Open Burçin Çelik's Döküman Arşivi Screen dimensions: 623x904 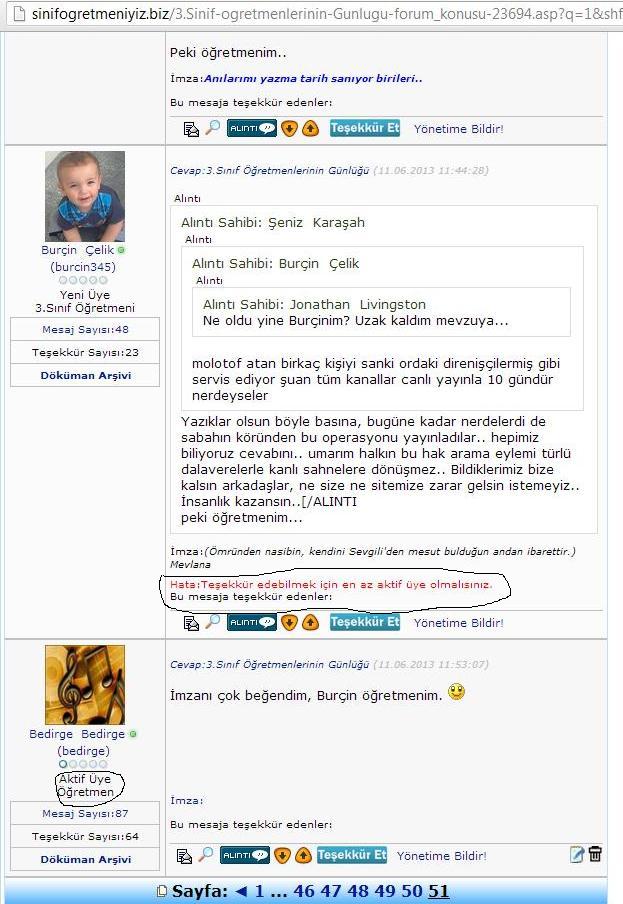coord(85,375)
